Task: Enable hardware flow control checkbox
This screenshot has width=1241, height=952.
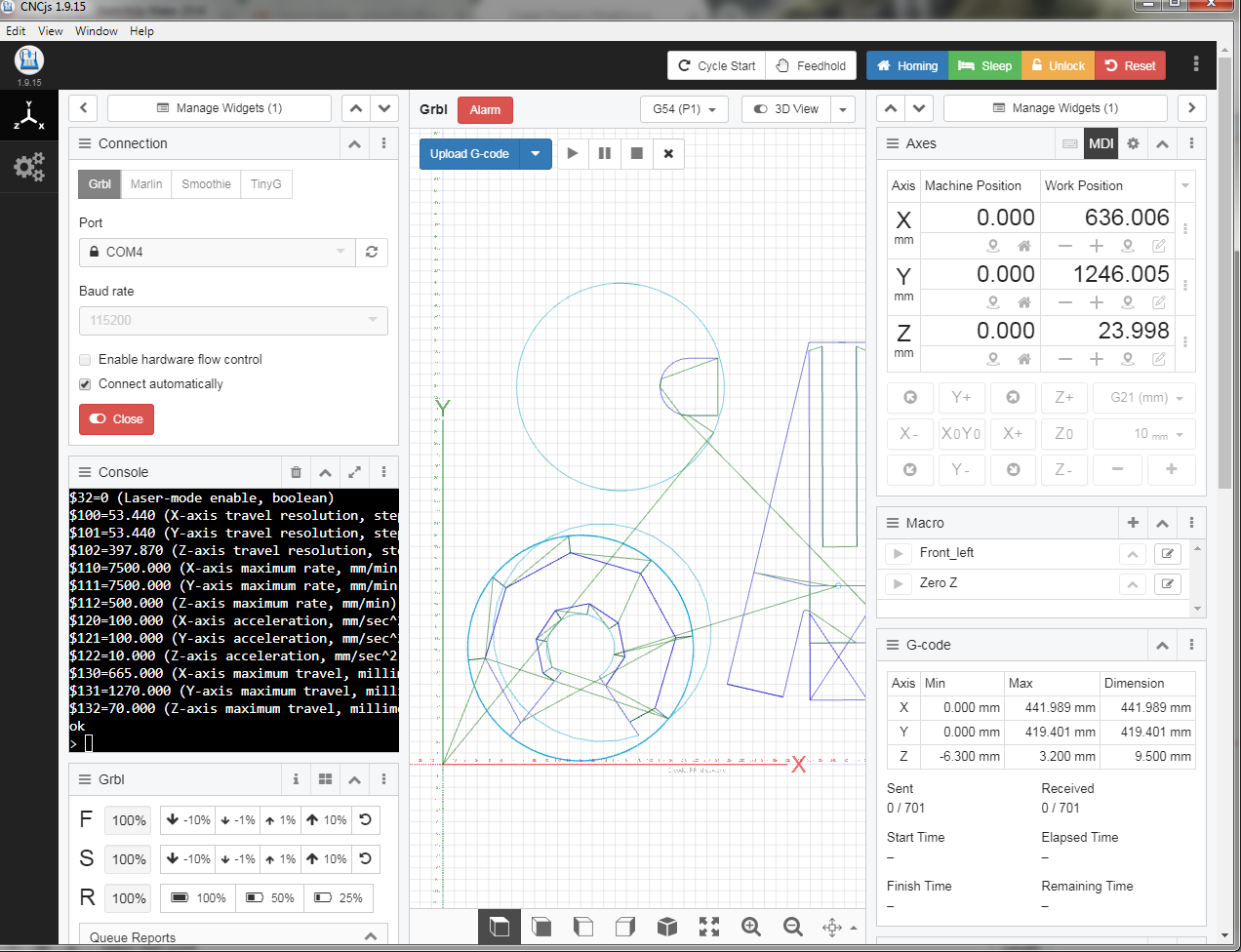Action: coord(86,360)
